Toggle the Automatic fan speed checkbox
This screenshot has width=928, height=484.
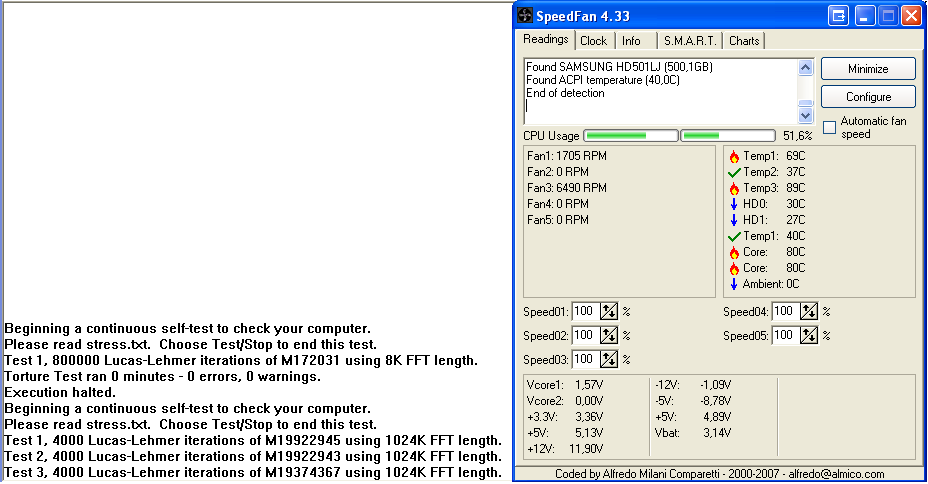[830, 127]
